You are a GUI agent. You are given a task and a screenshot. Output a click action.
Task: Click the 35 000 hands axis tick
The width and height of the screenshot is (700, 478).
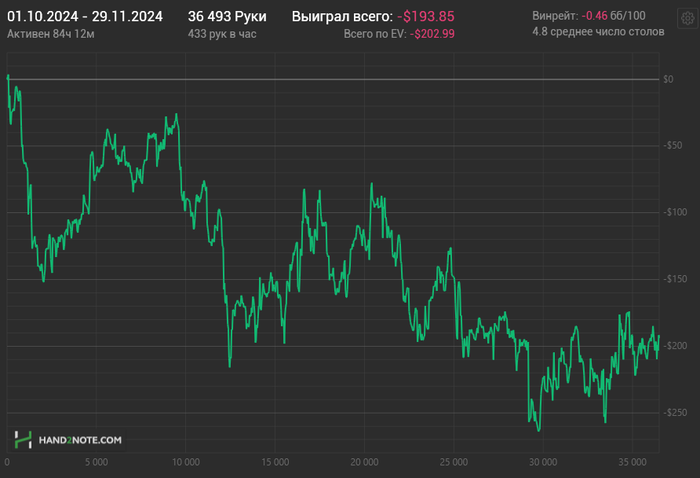coord(632,463)
